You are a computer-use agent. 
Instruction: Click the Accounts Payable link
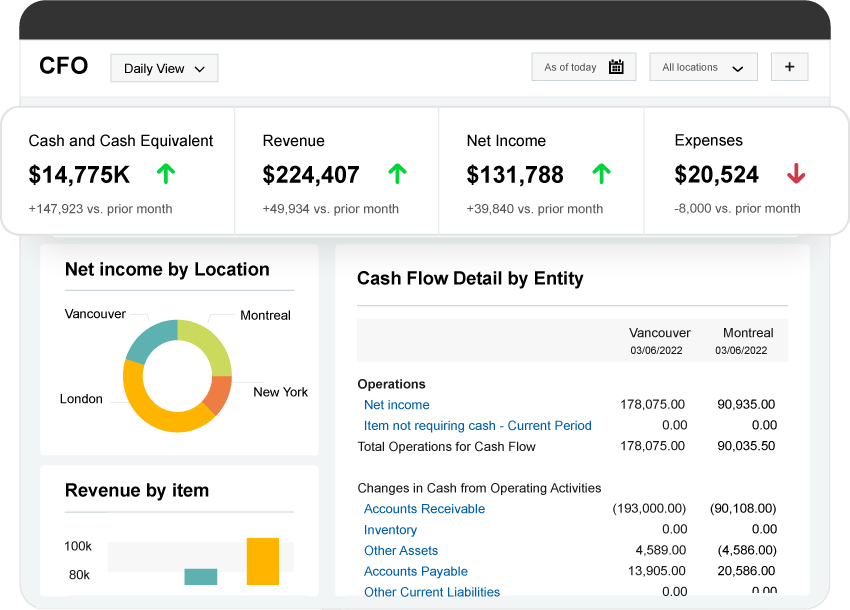point(416,571)
